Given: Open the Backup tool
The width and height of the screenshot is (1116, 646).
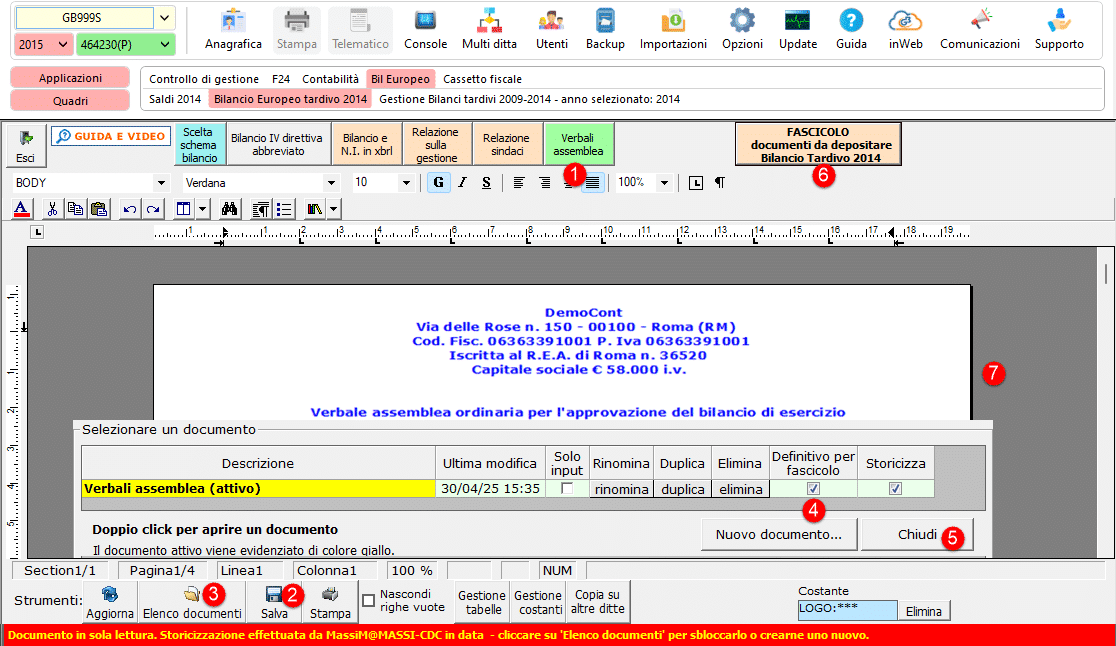Looking at the screenshot, I should [x=605, y=29].
